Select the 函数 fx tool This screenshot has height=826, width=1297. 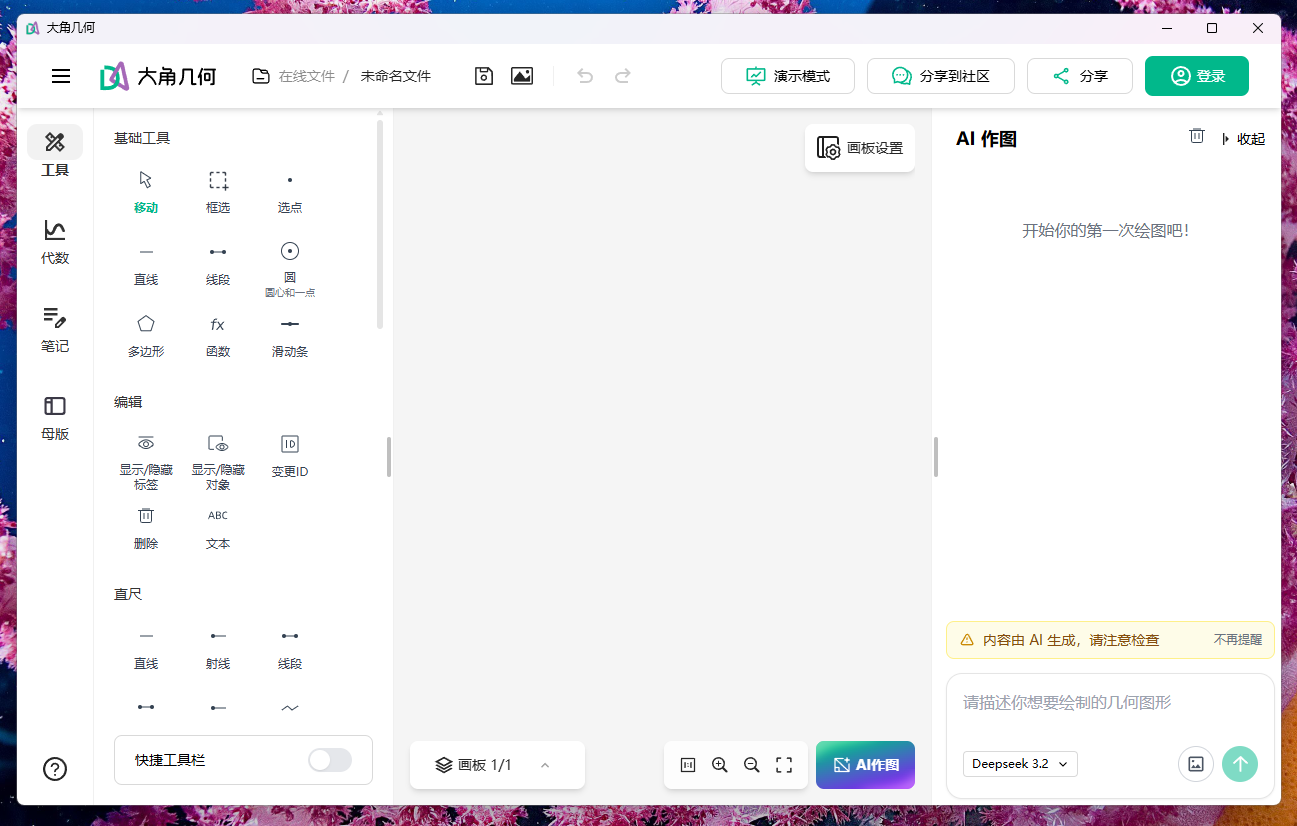(x=217, y=334)
